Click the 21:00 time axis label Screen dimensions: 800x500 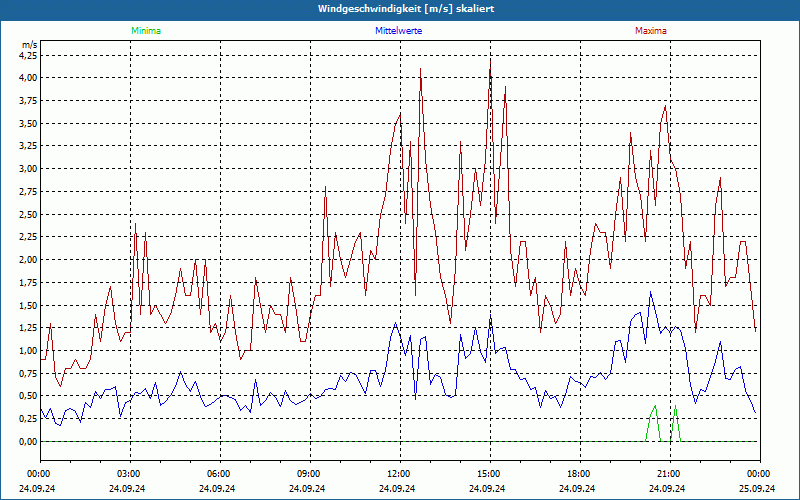tap(669, 474)
